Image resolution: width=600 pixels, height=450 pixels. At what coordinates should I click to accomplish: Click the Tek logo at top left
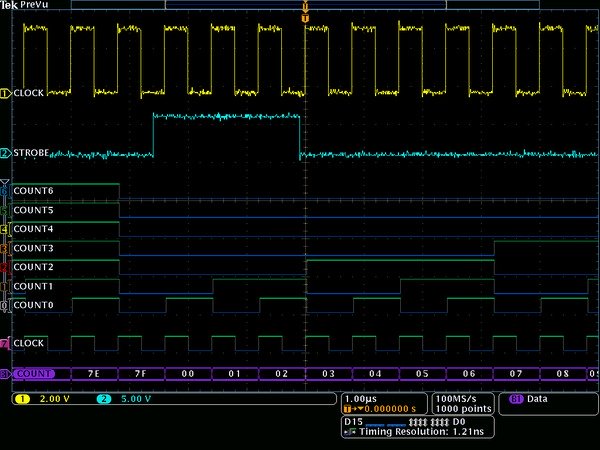click(8, 5)
